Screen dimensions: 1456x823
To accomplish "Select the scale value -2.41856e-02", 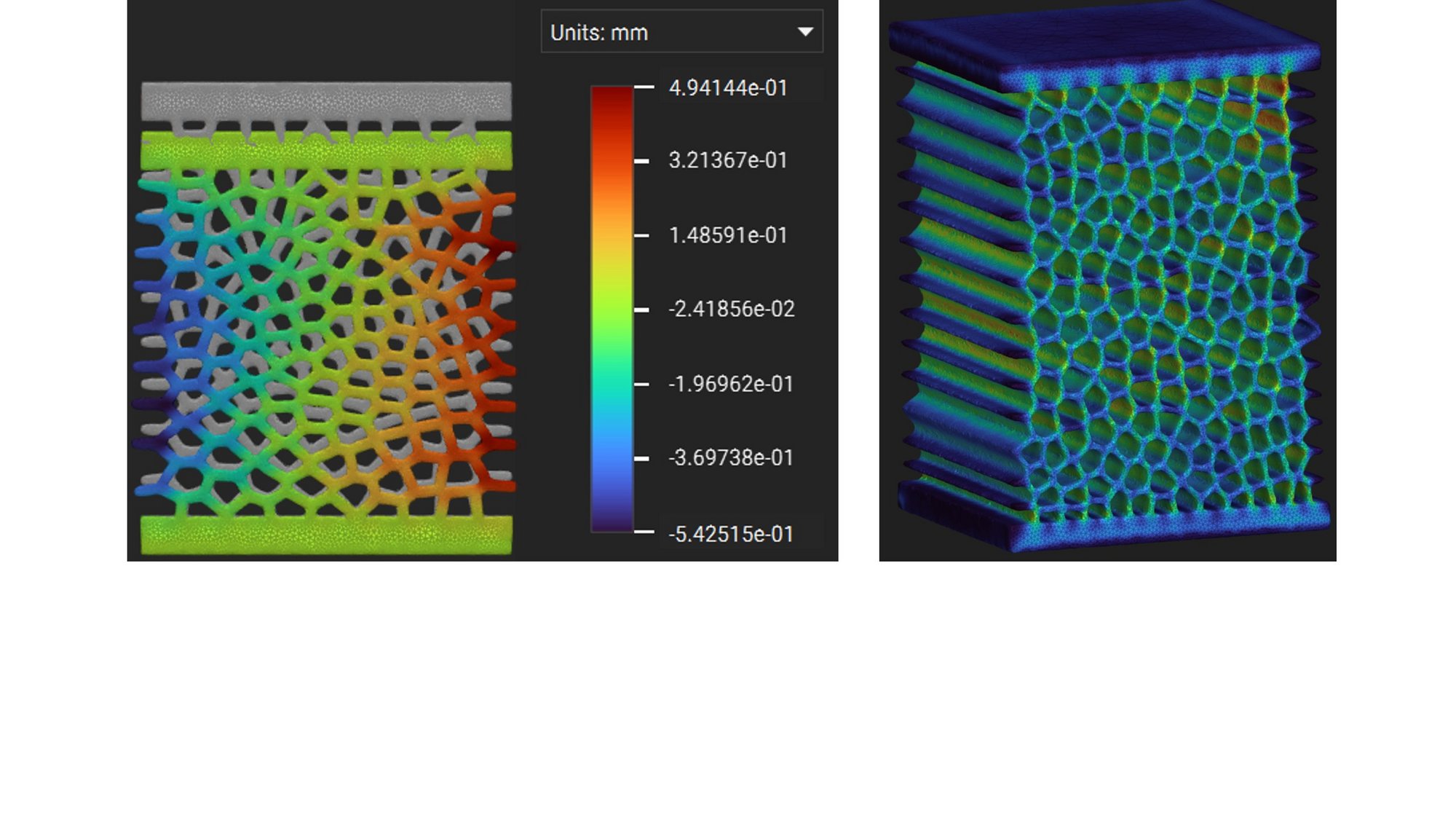I will 731,309.
